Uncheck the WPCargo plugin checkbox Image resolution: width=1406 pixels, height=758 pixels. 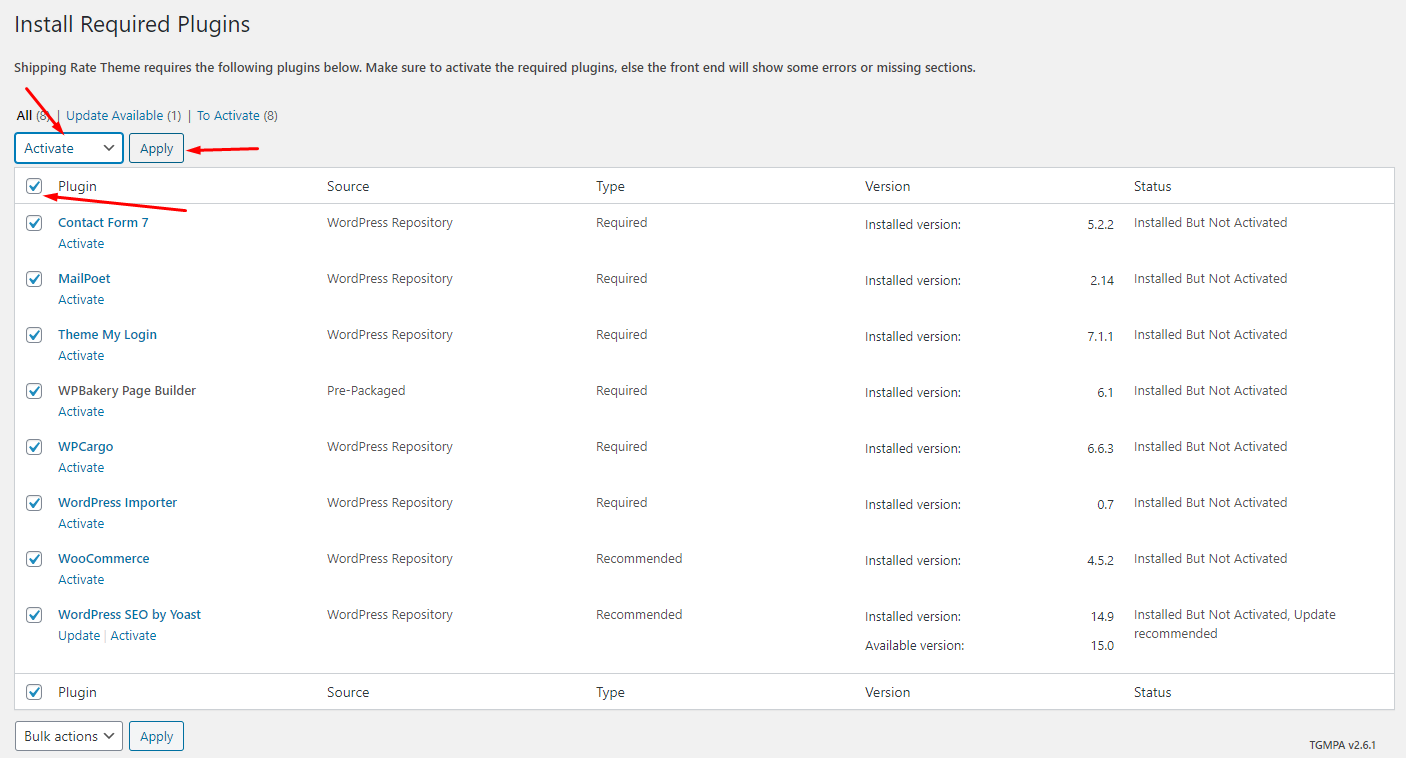[x=34, y=447]
